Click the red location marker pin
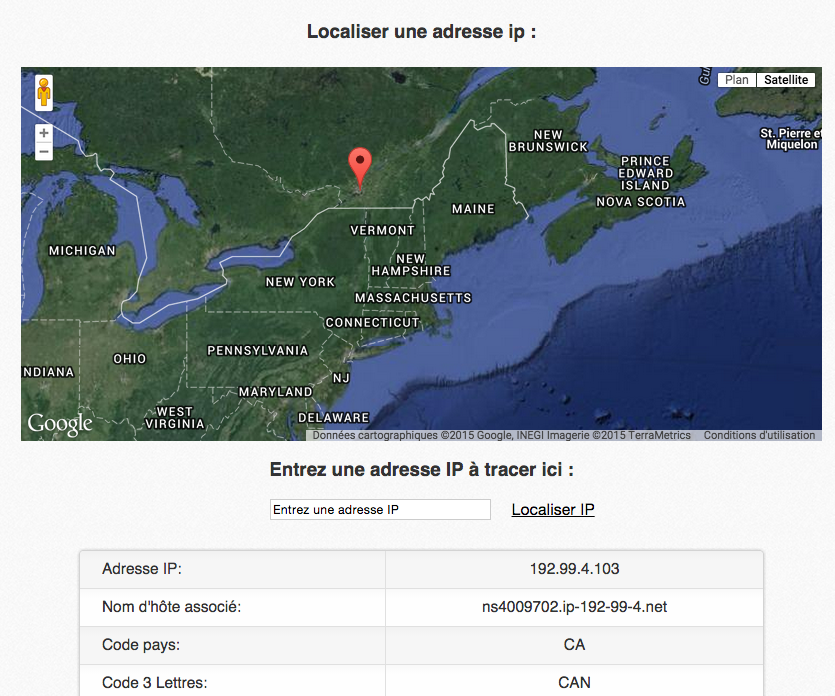The image size is (835, 696). coord(360,168)
